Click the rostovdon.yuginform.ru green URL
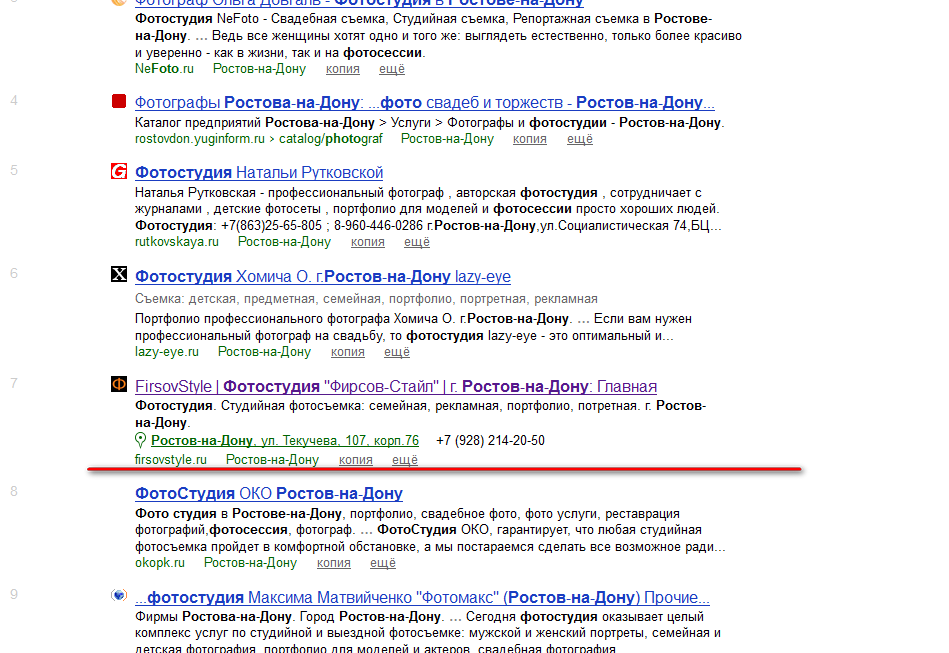 (200, 139)
